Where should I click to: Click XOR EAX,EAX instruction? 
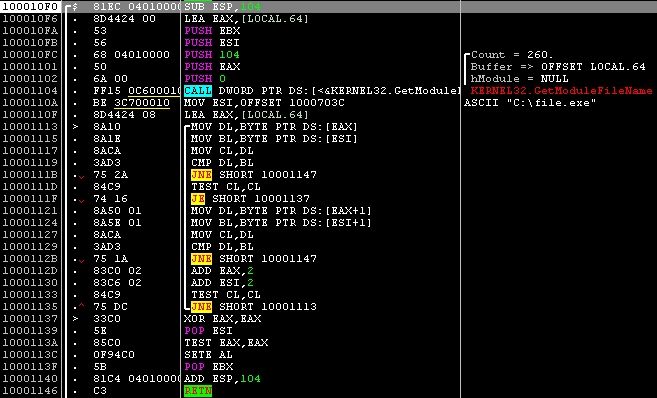(223, 319)
